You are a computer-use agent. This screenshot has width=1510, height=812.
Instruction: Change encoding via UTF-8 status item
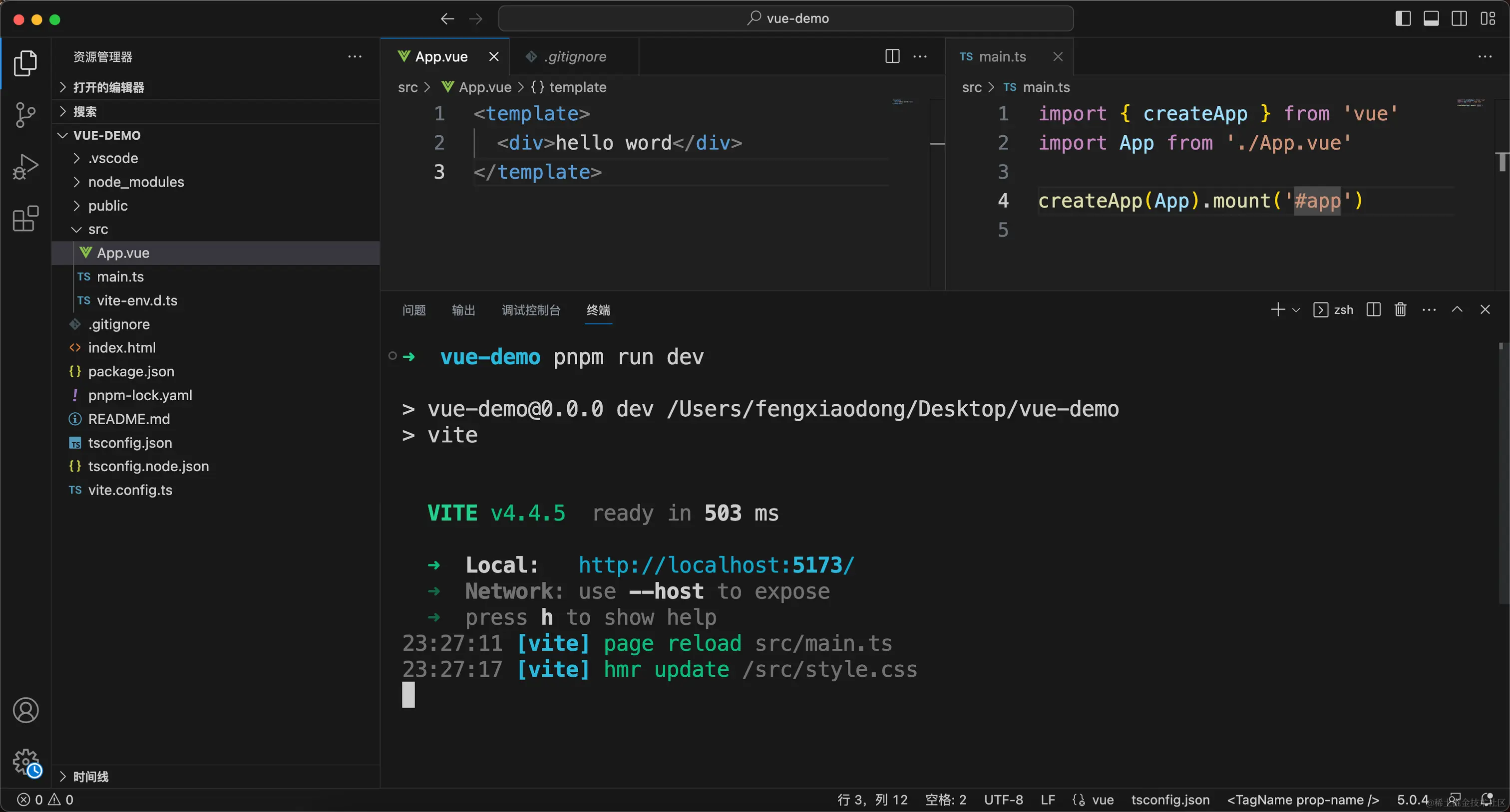1003,800
